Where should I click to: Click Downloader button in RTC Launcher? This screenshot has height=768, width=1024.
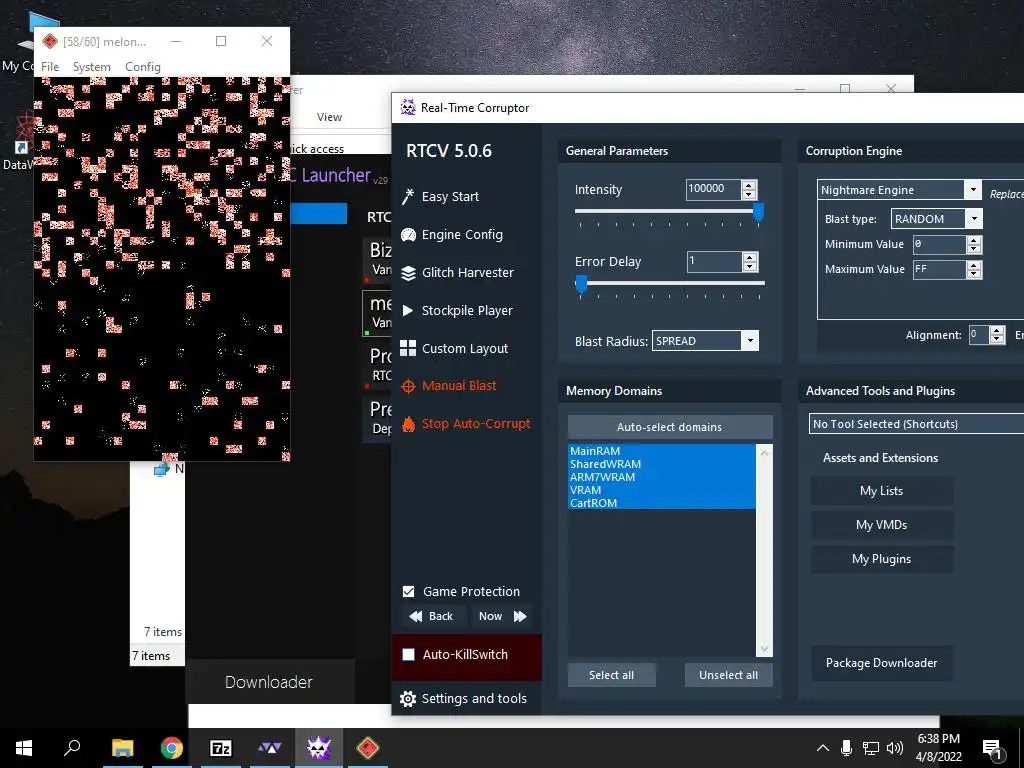268,682
